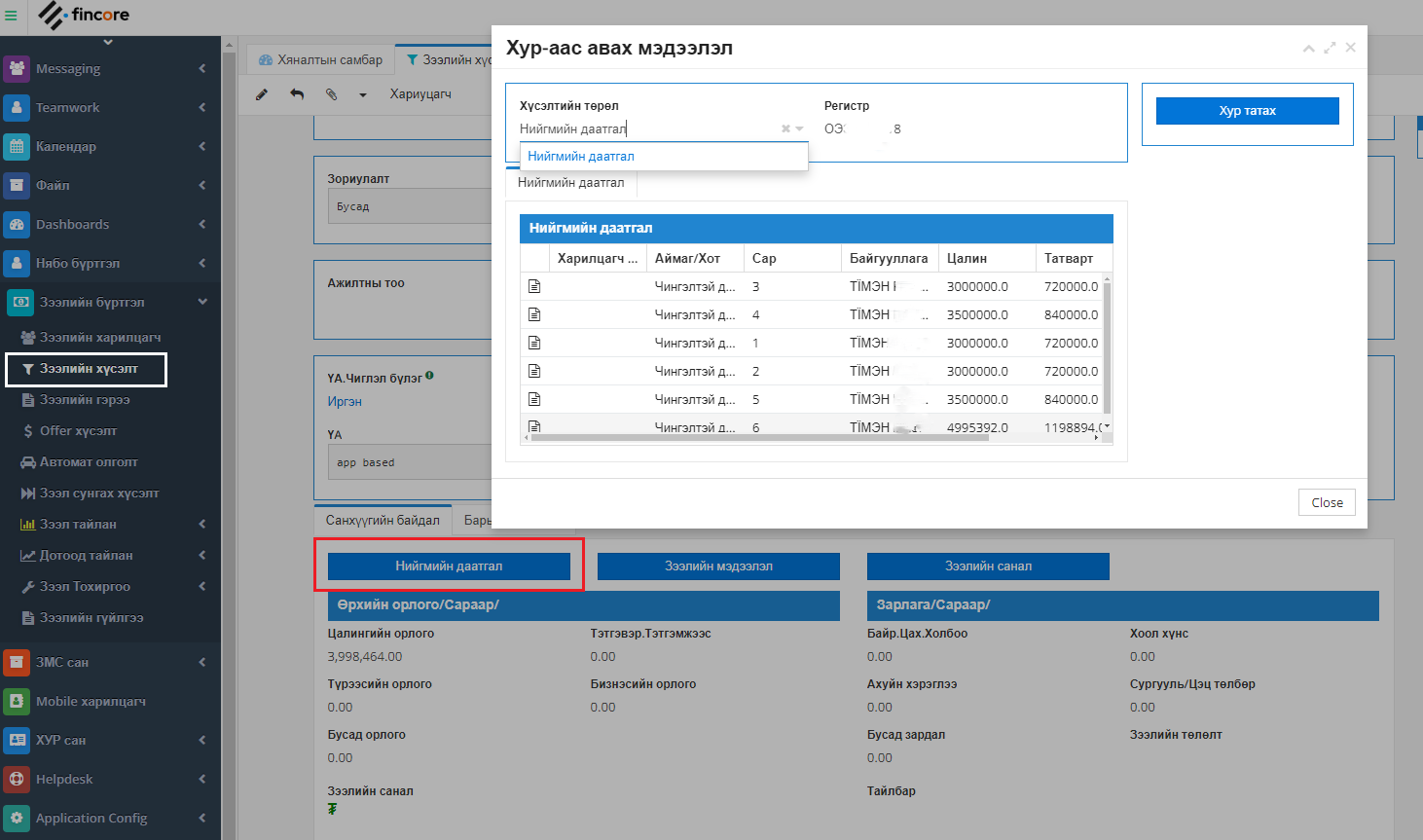The image size is (1423, 840).
Task: Open Helpdesk sidebar icon
Action: [x=17, y=779]
